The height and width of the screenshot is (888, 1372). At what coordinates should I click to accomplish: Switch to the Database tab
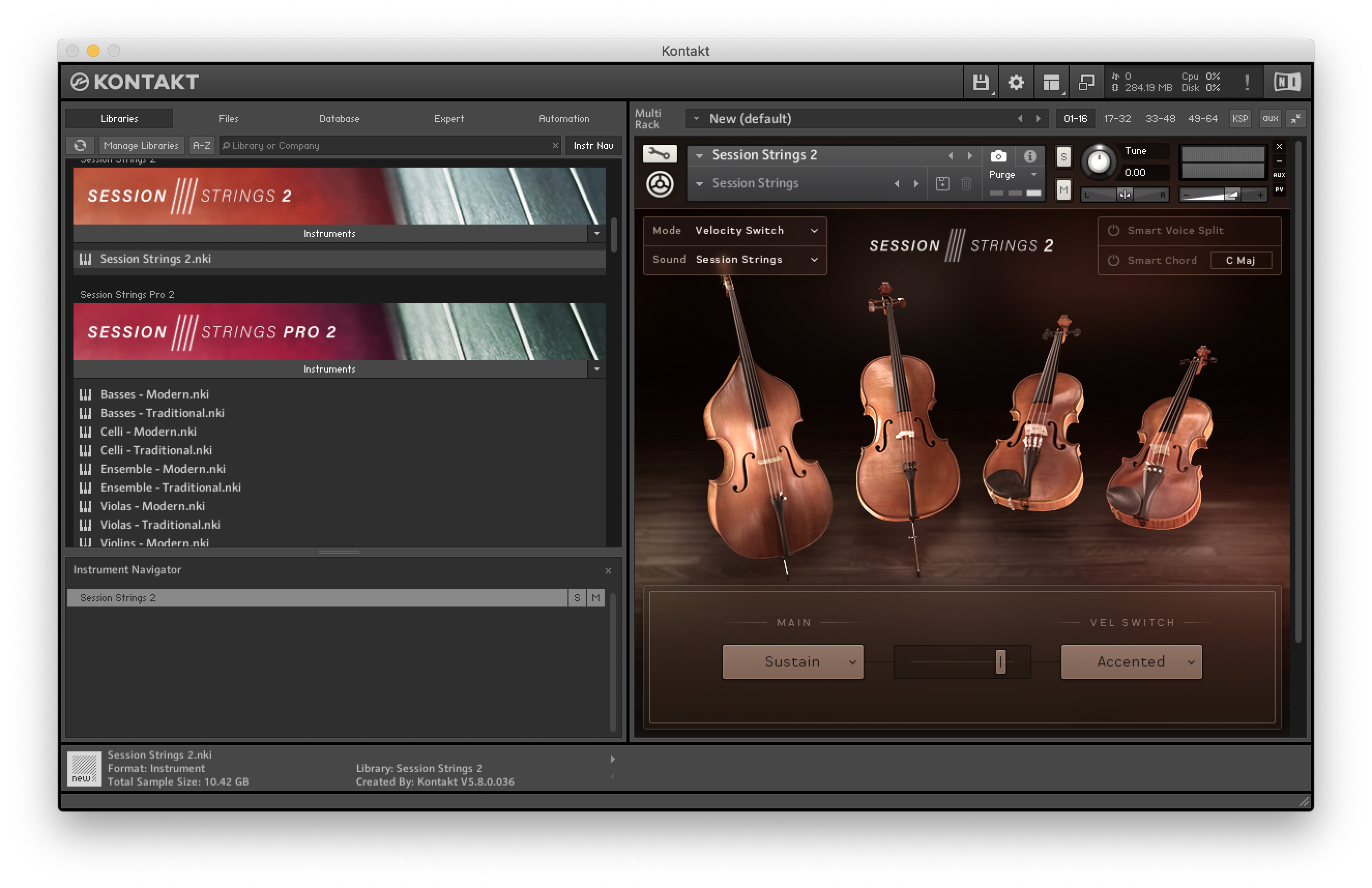tap(339, 119)
